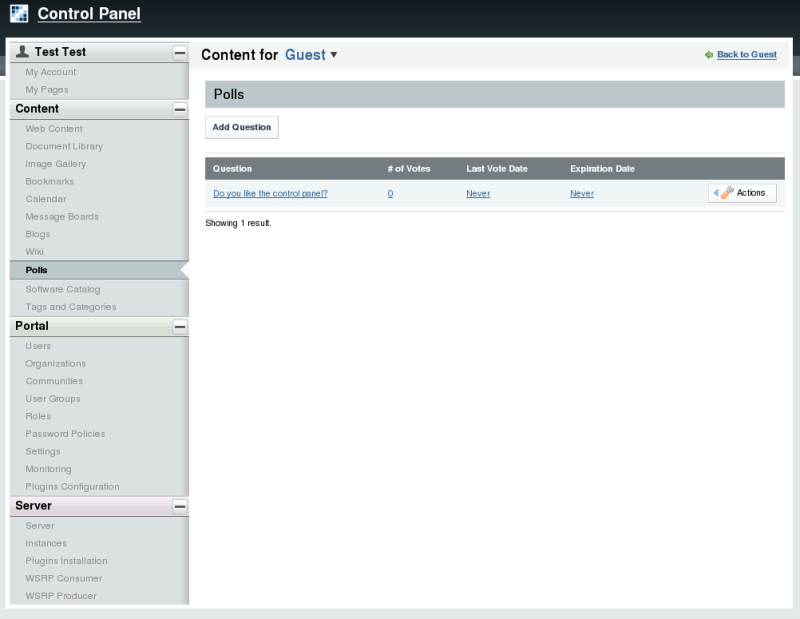The image size is (800, 619).
Task: Open the 'Do you like the control panel?' poll
Action: [x=270, y=193]
